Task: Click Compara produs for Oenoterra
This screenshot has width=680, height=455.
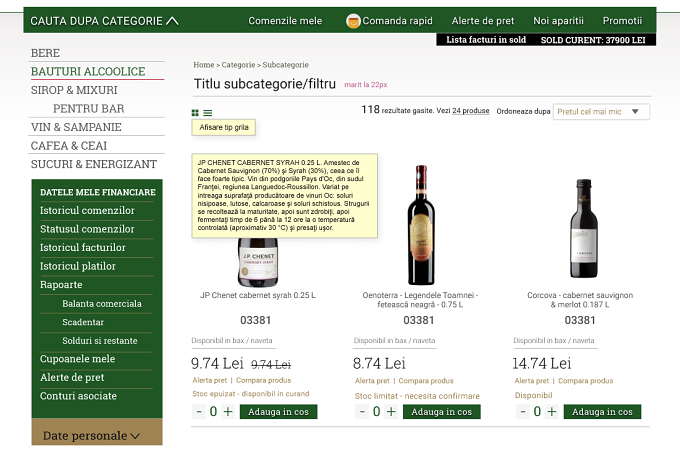Action: pyautogui.click(x=426, y=381)
